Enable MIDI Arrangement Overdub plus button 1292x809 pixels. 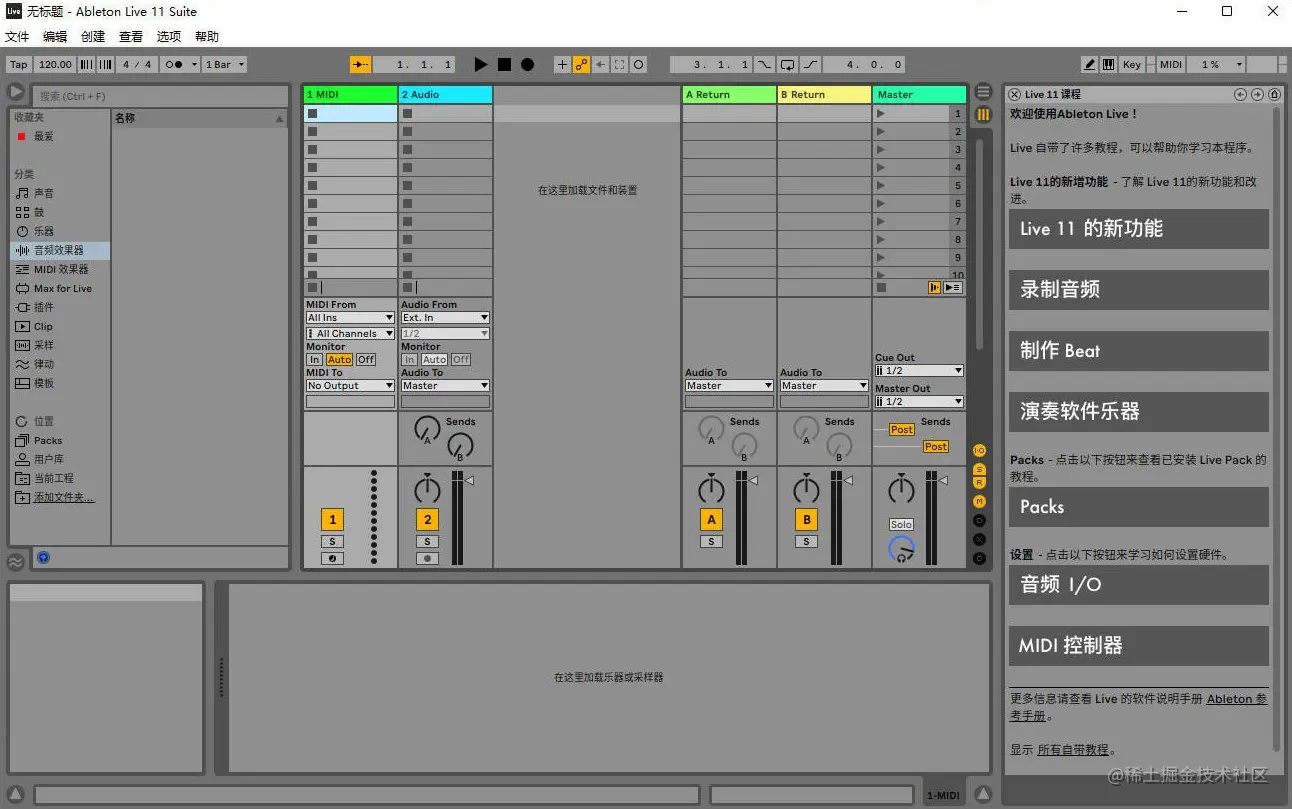[562, 64]
